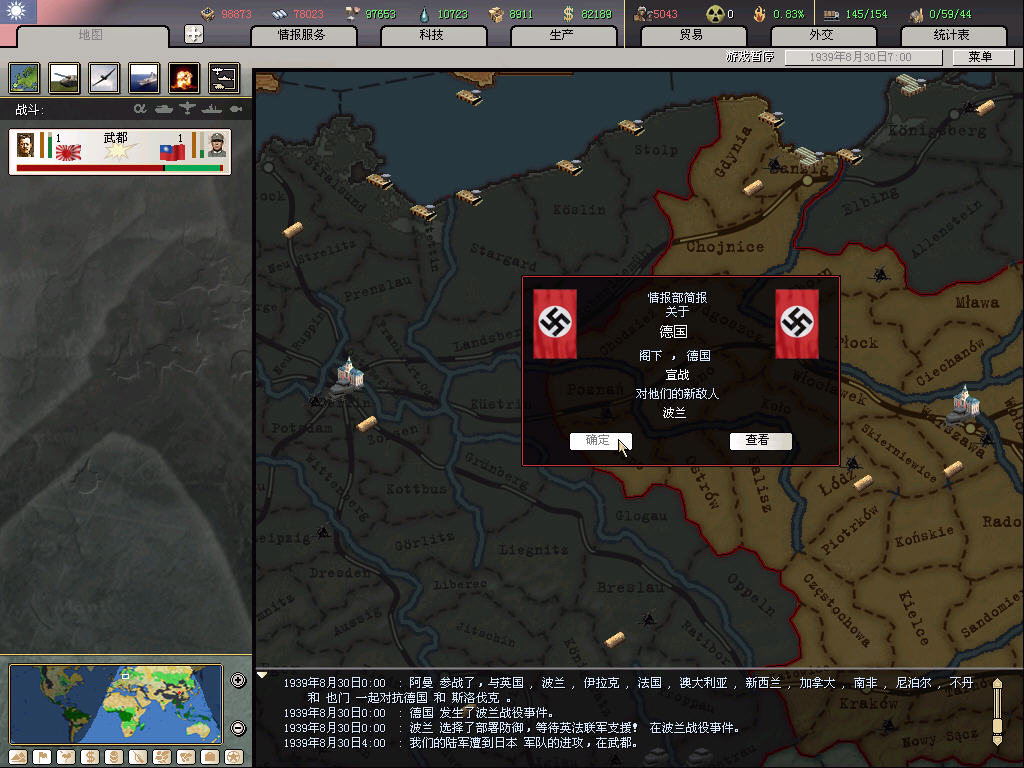1024x768 pixels.
Task: Select the star victory points map mode
Action: 234,757
